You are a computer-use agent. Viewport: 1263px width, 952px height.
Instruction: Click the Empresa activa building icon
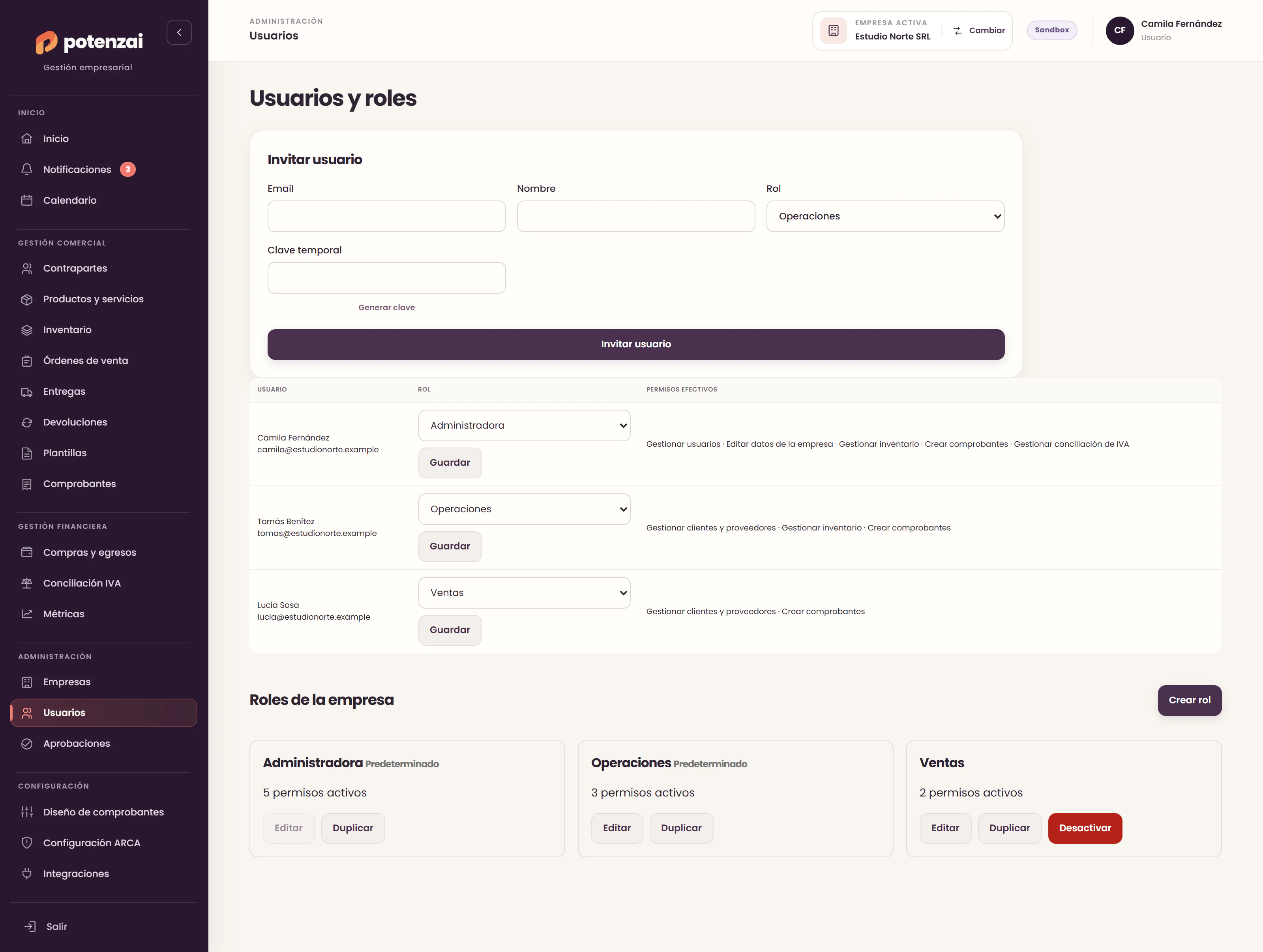[x=833, y=31]
